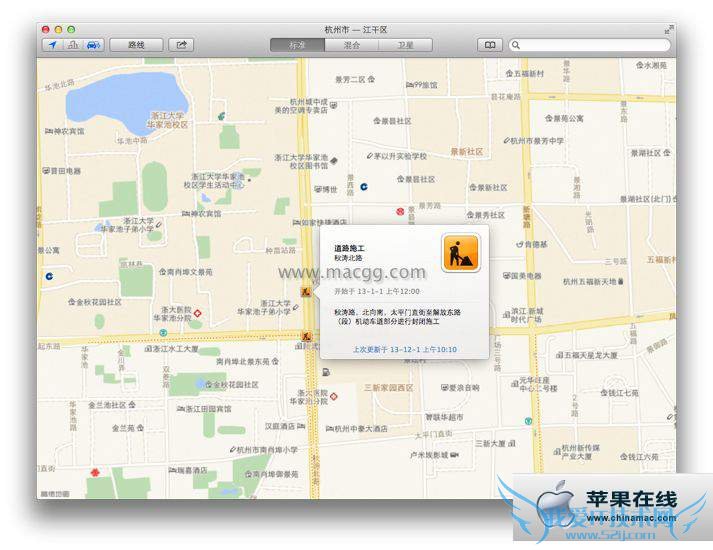The image size is (713, 550).
Task: Click the 浙江大学华家池校区图书馆 library label
Action: [x=301, y=161]
